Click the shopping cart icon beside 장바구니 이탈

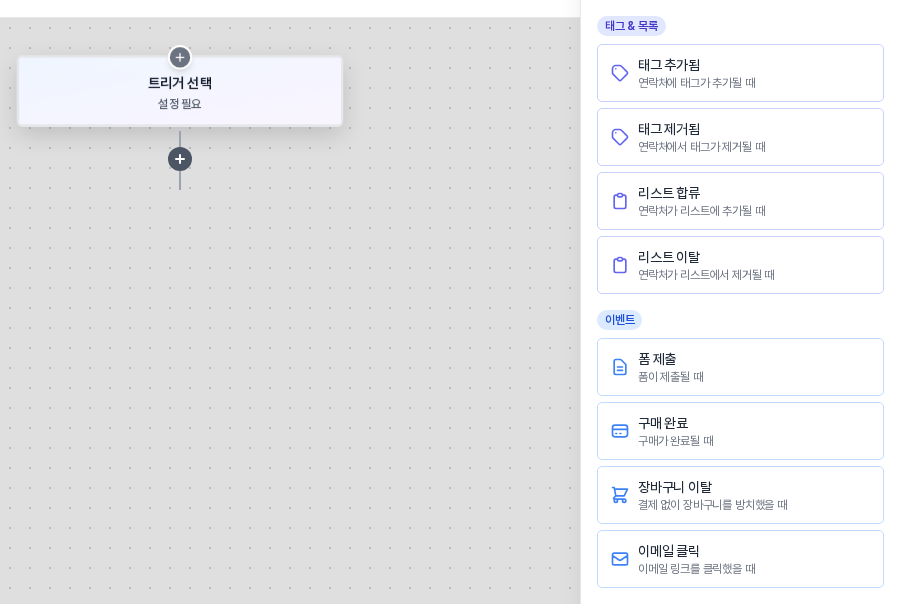(x=620, y=495)
